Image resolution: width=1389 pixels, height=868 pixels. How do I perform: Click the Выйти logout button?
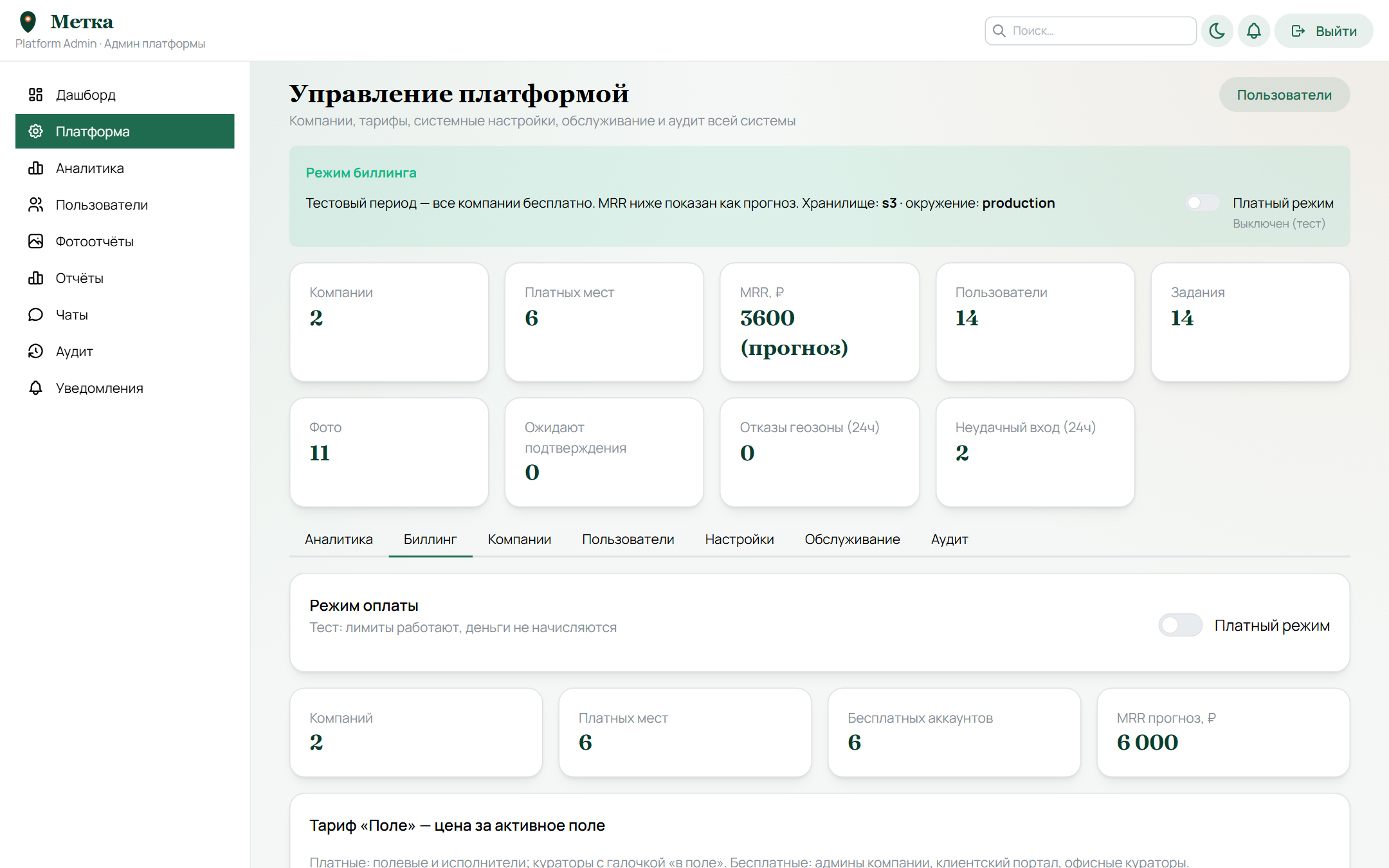coord(1323,31)
